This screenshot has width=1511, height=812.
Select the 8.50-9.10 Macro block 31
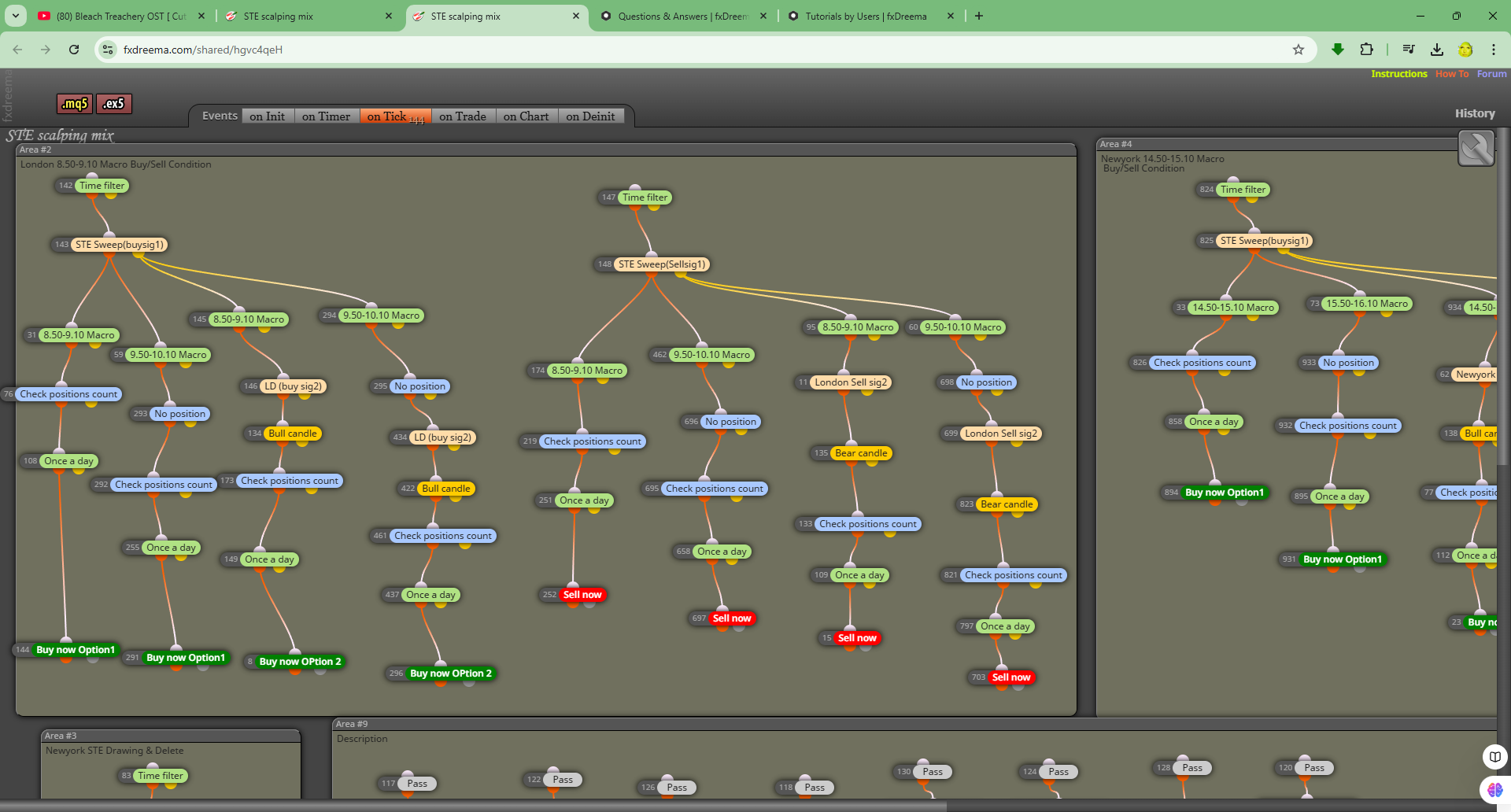(79, 335)
